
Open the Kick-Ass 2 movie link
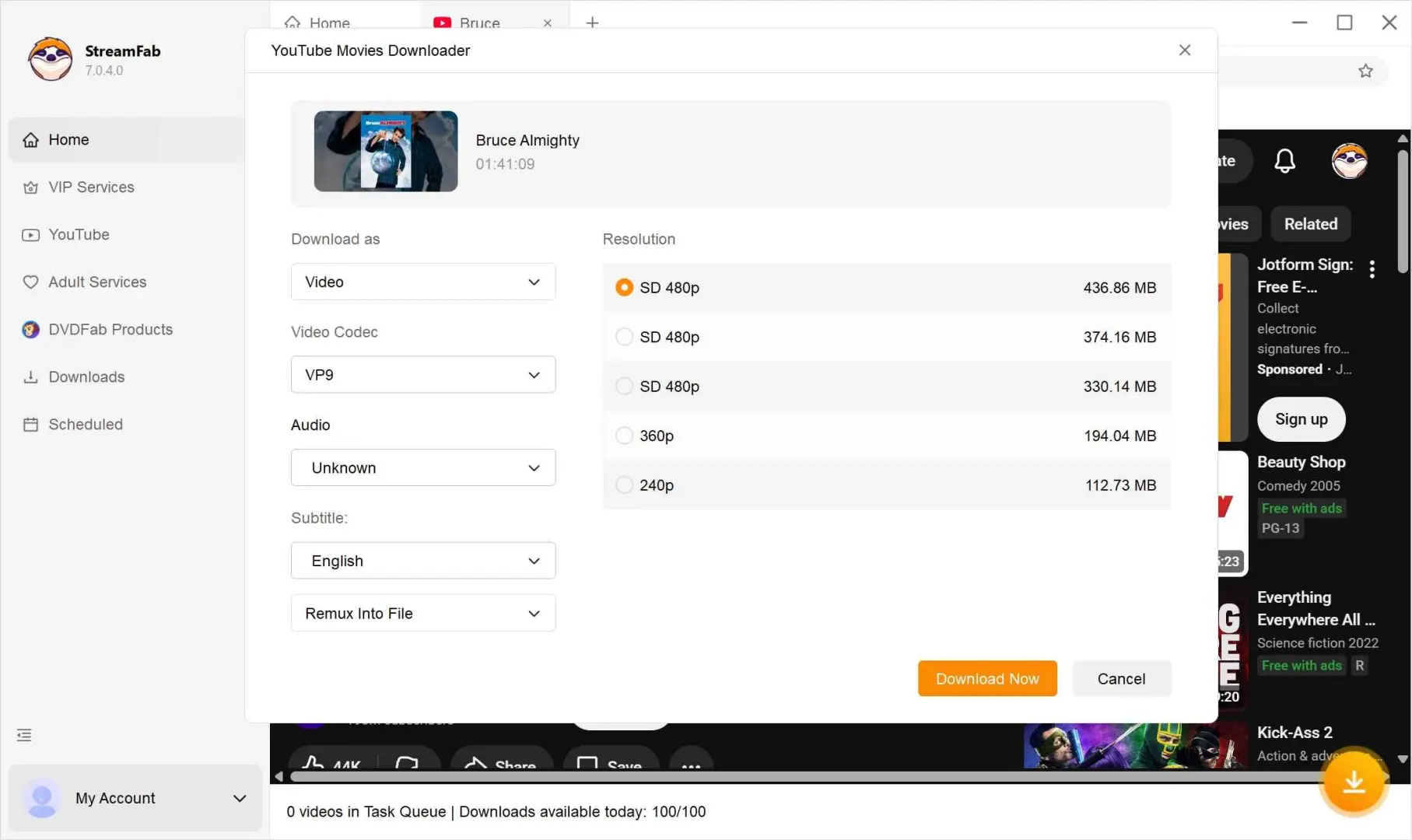coord(1295,733)
